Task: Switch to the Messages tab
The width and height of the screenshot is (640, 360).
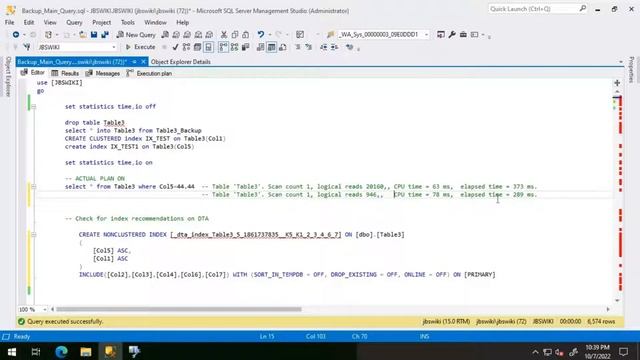Action: point(103,73)
